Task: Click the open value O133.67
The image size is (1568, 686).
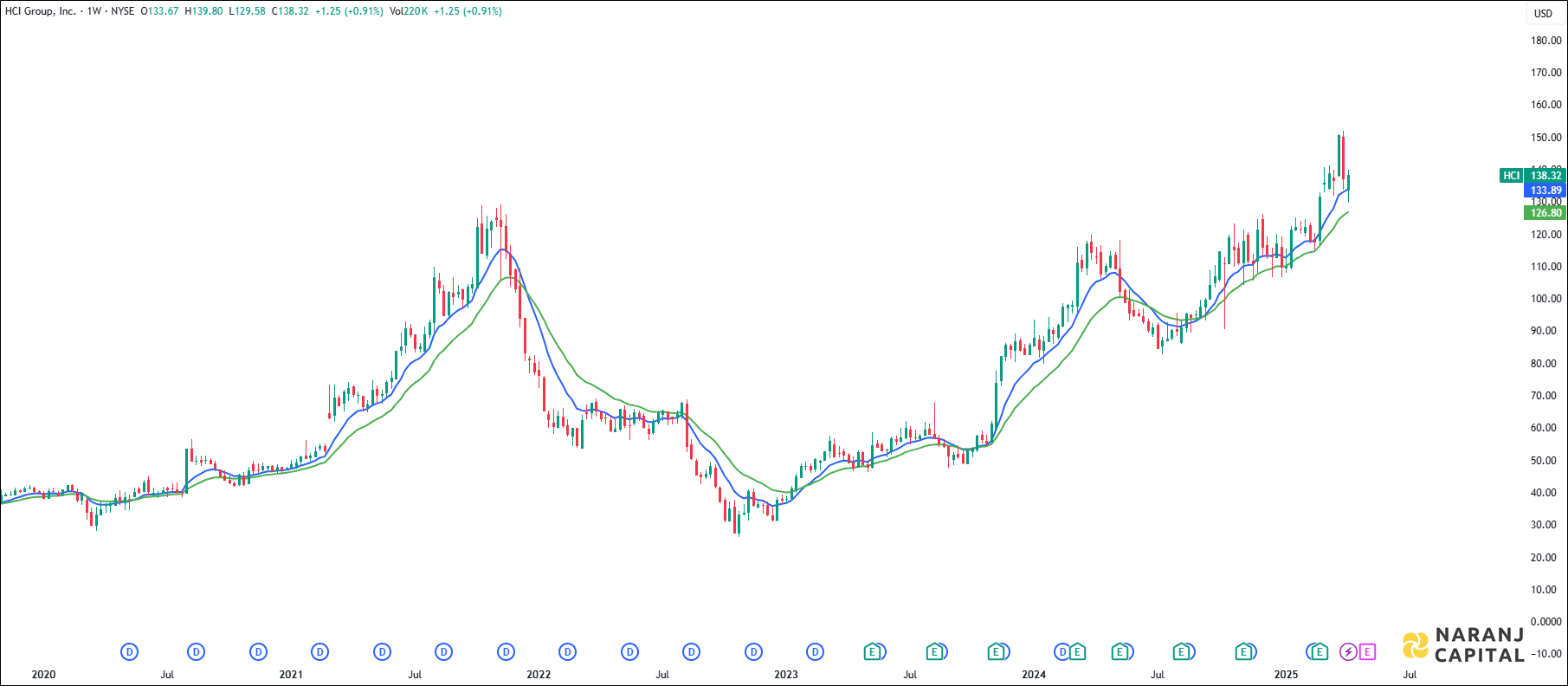Action: (x=160, y=11)
